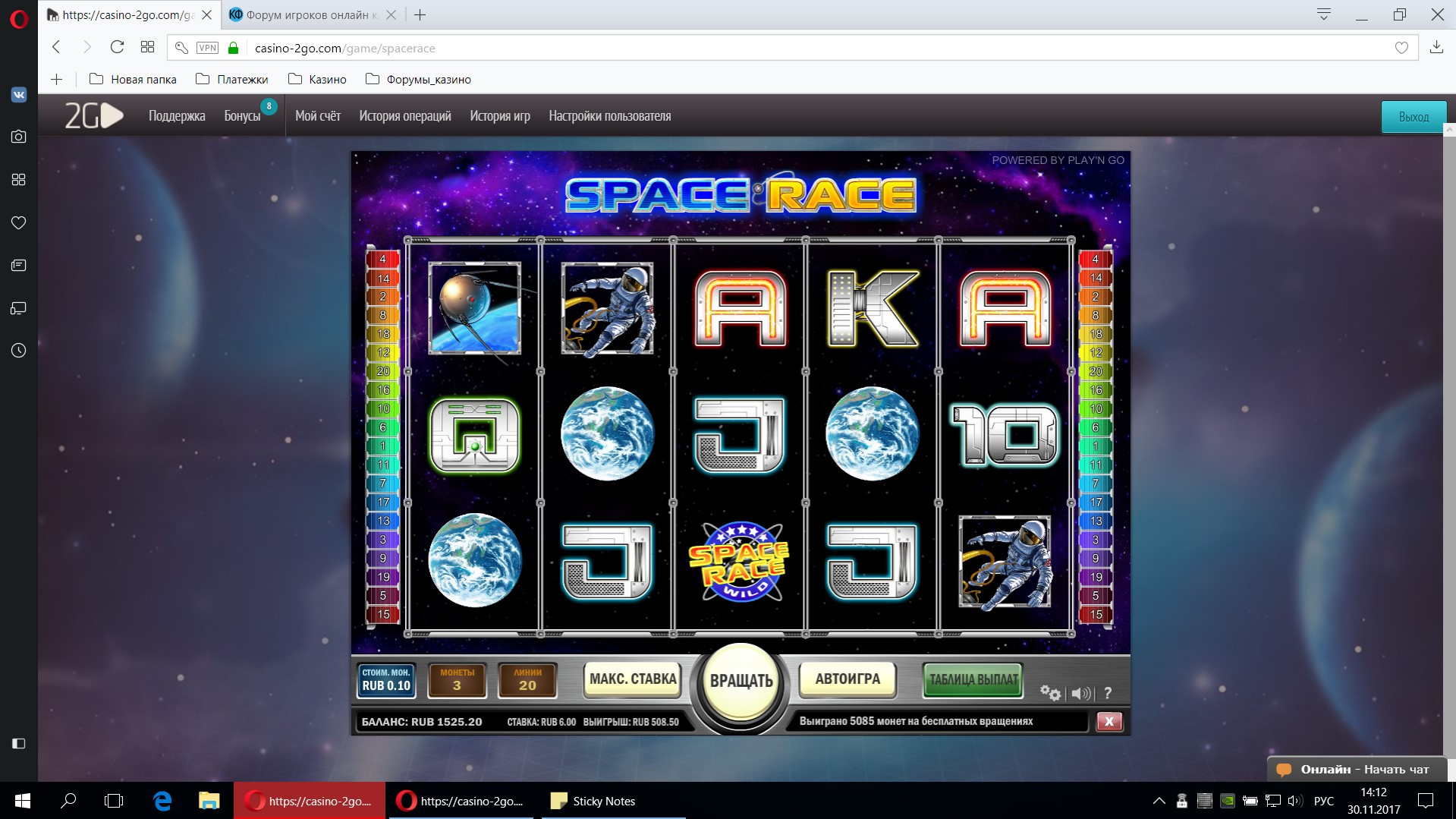Open Speed Dial from Opera sidebar

(19, 180)
